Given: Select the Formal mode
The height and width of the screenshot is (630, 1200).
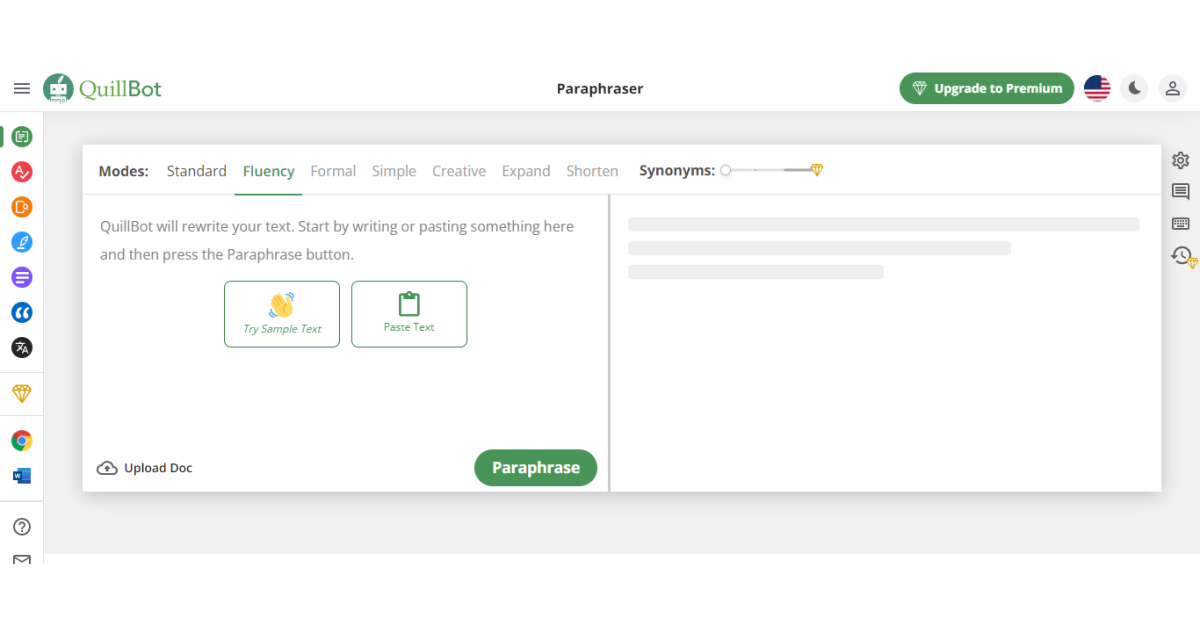Looking at the screenshot, I should 333,171.
